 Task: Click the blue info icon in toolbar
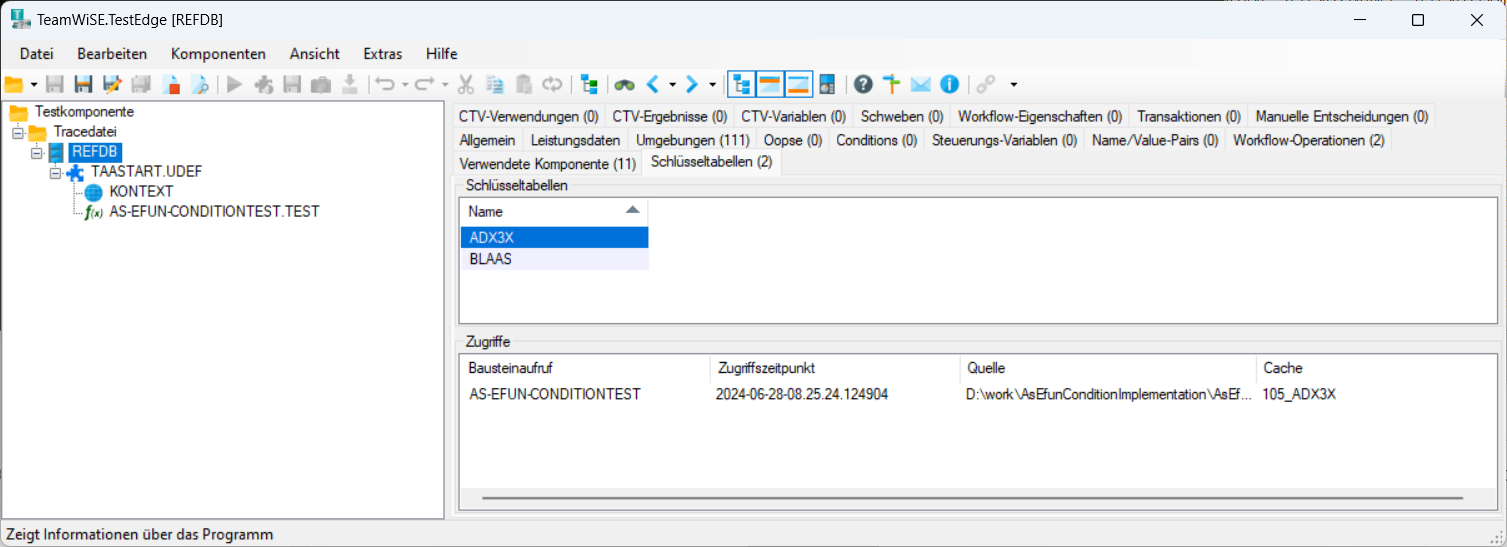pos(949,84)
